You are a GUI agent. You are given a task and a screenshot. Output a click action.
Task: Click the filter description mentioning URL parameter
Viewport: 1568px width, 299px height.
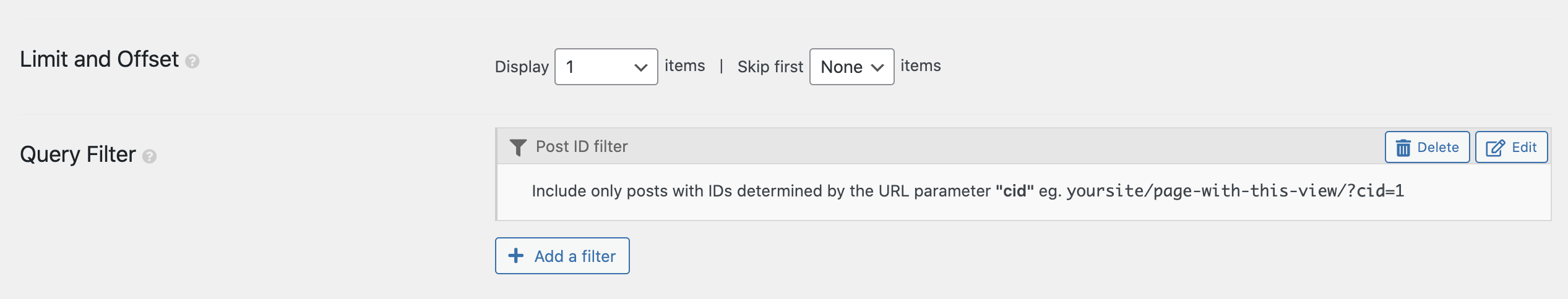coord(968,191)
